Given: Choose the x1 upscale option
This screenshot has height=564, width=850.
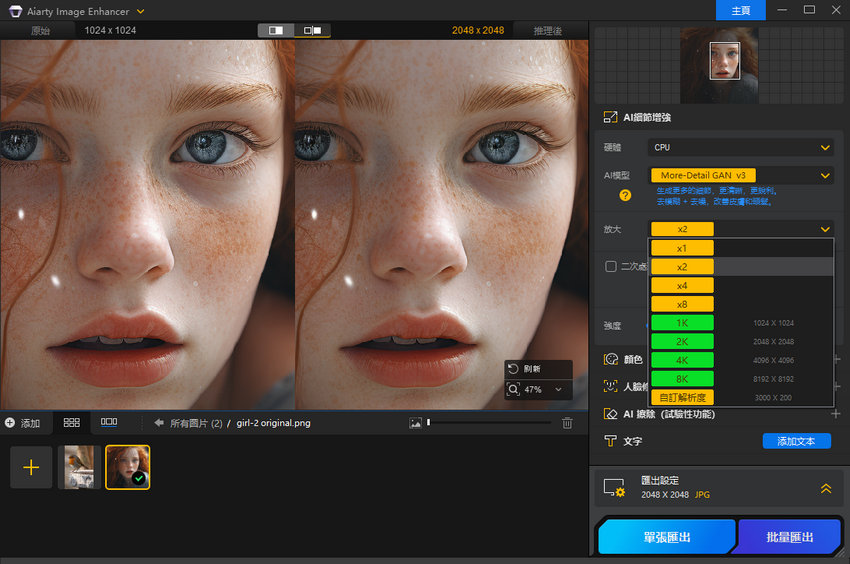Looking at the screenshot, I should [740, 248].
